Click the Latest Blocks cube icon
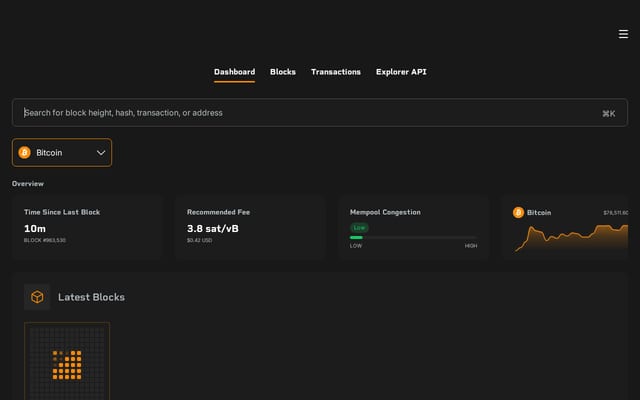 pyautogui.click(x=37, y=297)
